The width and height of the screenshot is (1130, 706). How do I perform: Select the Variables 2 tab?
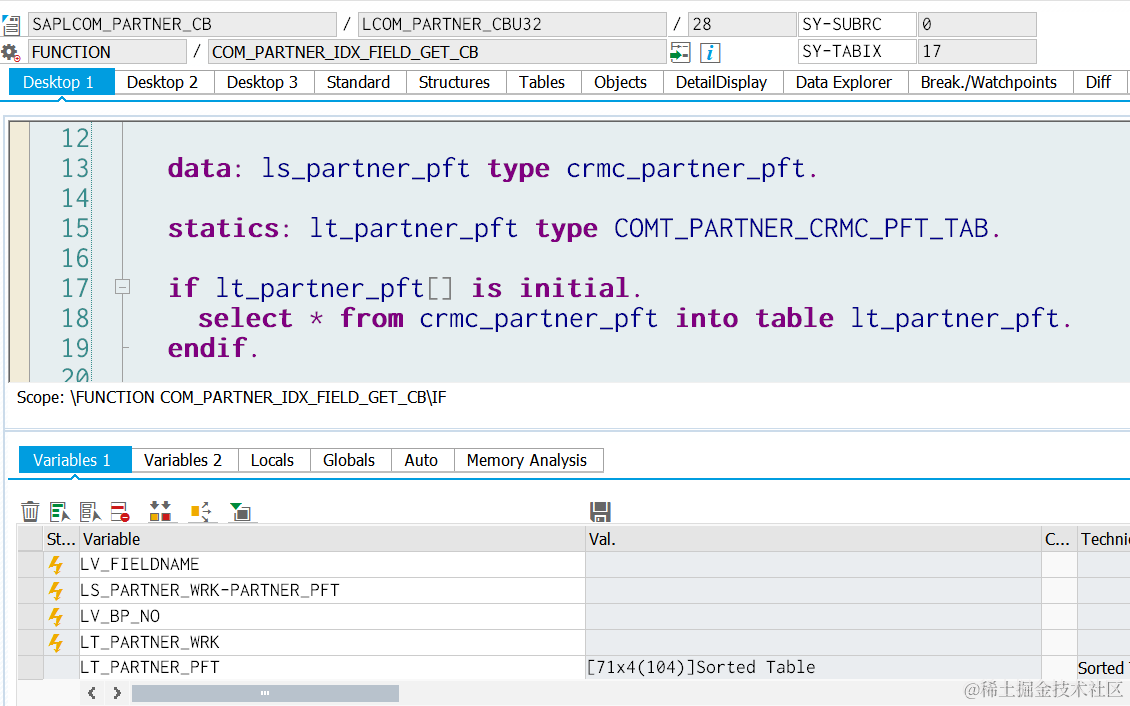[183, 460]
